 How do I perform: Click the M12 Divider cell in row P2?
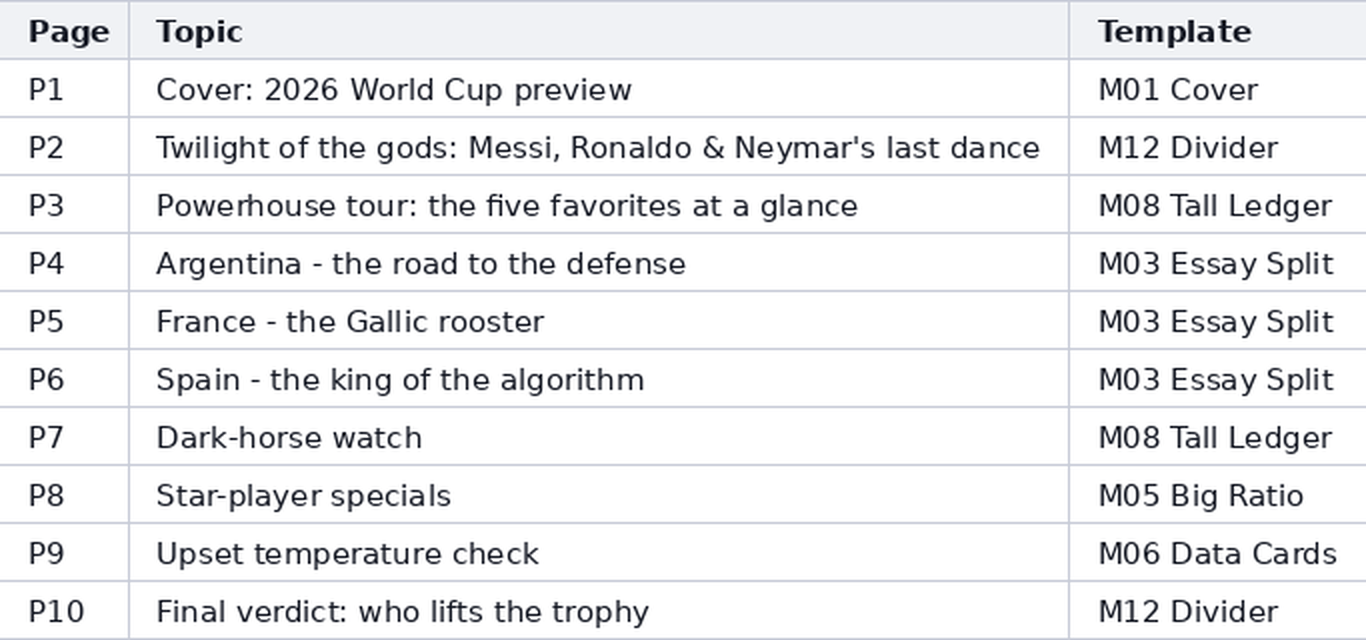tap(1218, 147)
